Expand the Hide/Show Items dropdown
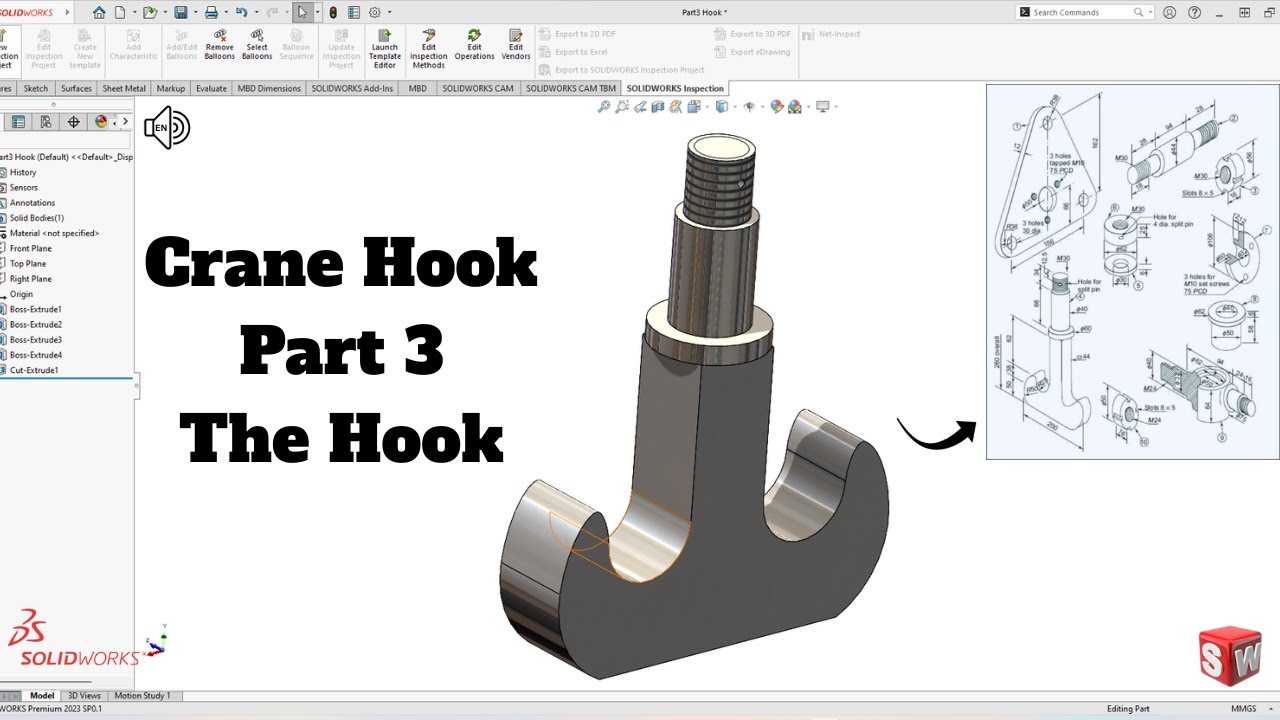The image size is (1280, 720). [762, 107]
